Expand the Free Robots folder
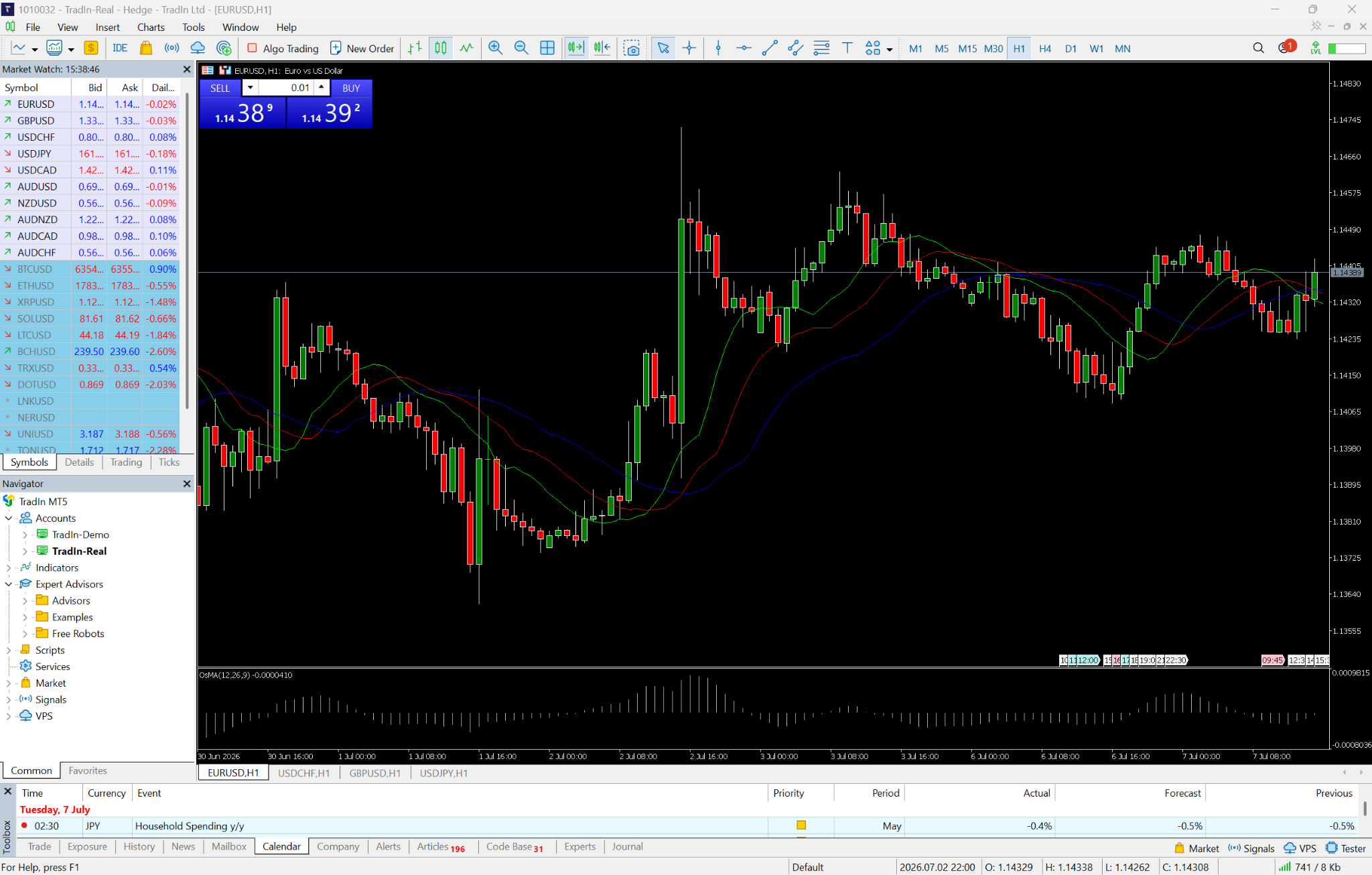Viewport: 1372px width, 875px height. click(25, 634)
